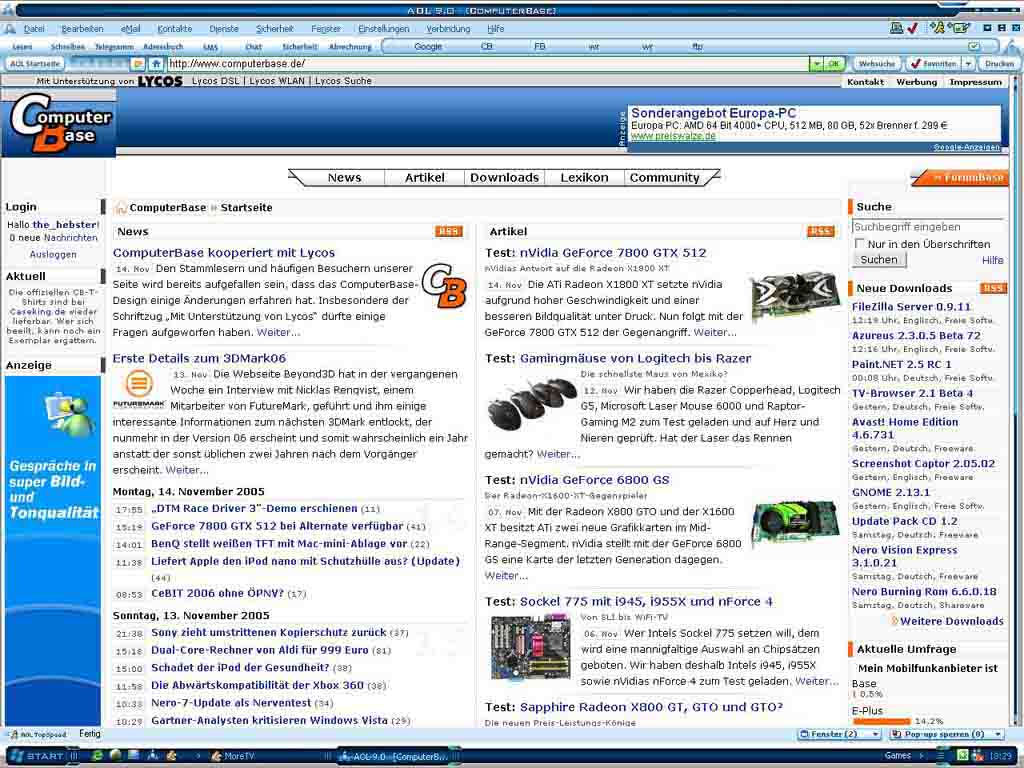This screenshot has width=1024, height=768.
Task: Open the Favoriten dropdown arrow
Action: [x=968, y=64]
